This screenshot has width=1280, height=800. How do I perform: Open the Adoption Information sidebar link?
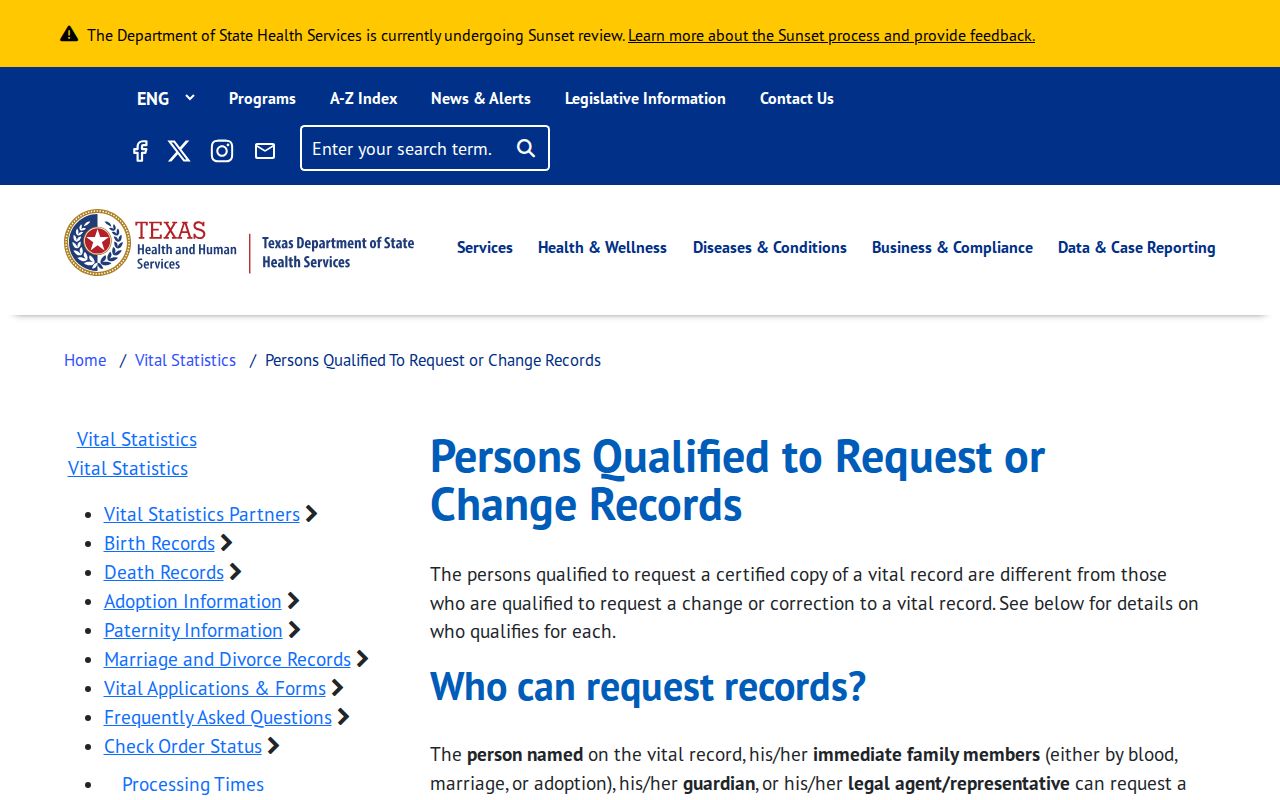coord(193,601)
